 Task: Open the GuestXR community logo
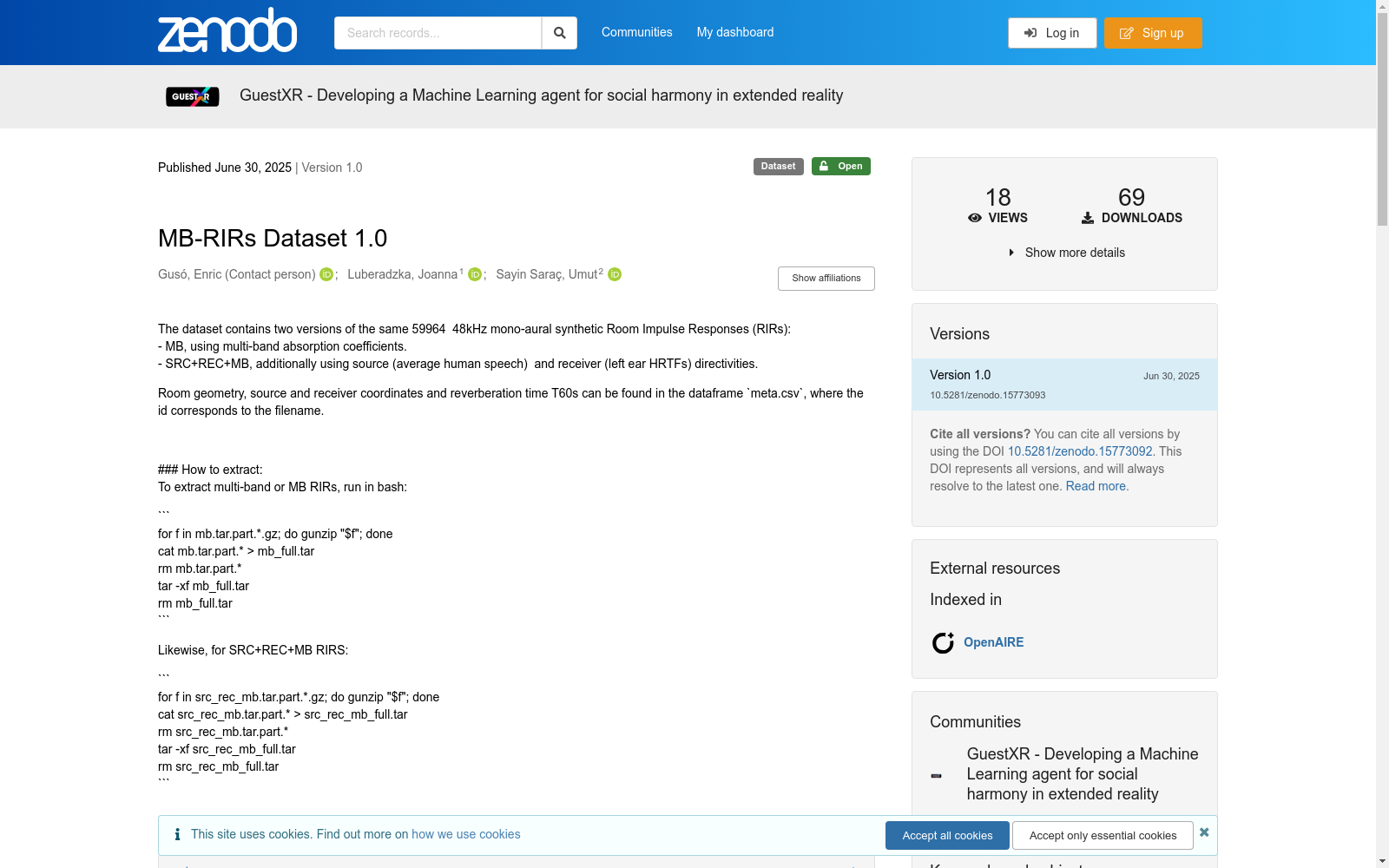tap(193, 96)
